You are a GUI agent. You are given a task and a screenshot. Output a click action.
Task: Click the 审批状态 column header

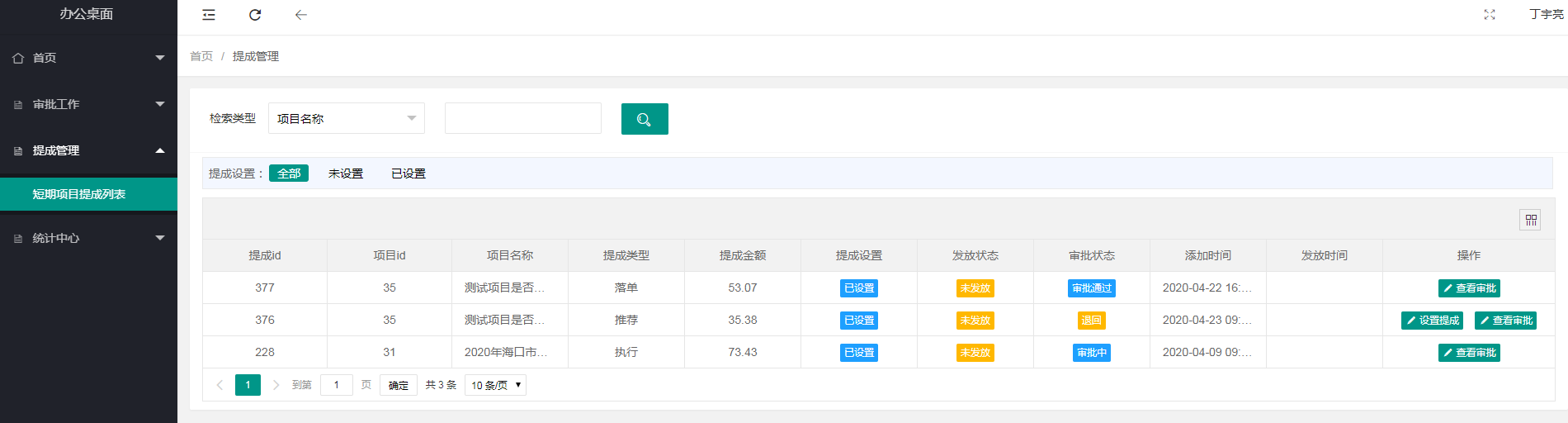pyautogui.click(x=1092, y=255)
